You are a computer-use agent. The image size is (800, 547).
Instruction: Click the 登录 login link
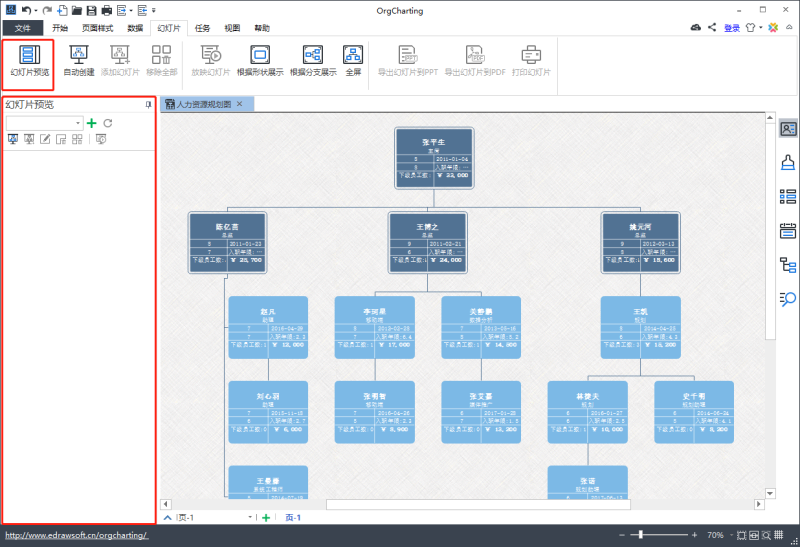pyautogui.click(x=732, y=28)
